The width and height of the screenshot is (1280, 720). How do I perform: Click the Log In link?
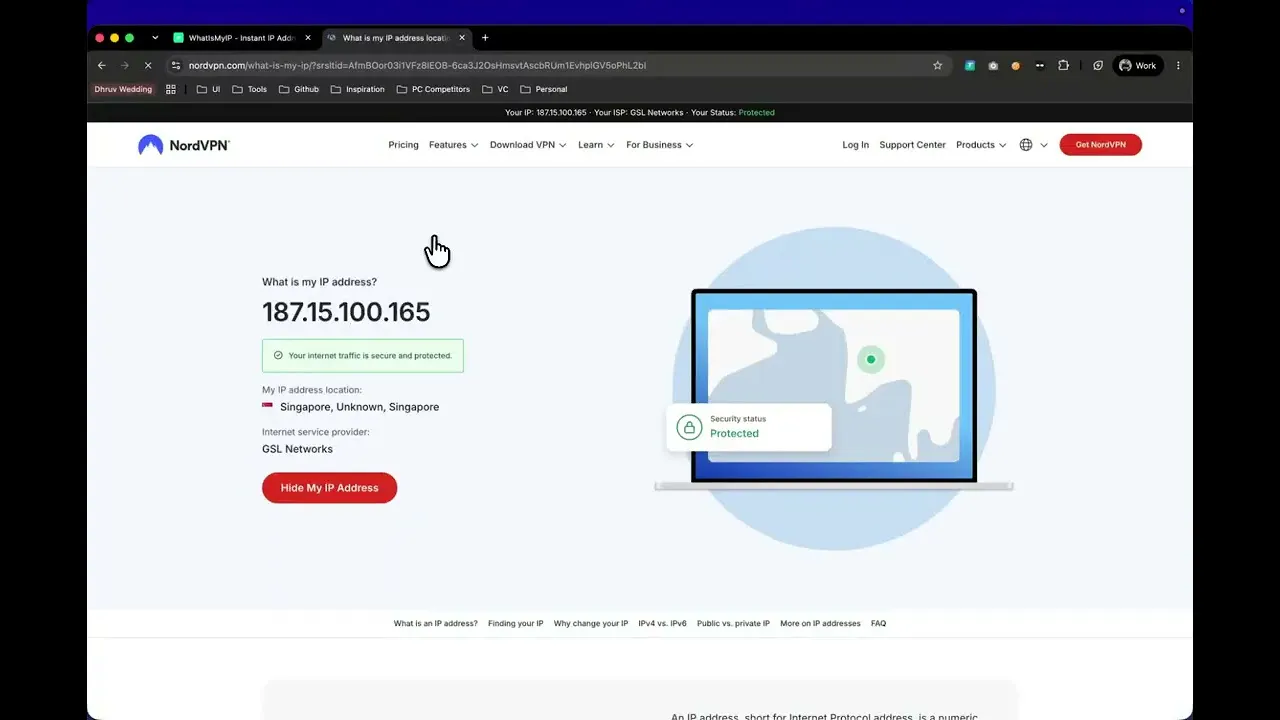click(856, 145)
